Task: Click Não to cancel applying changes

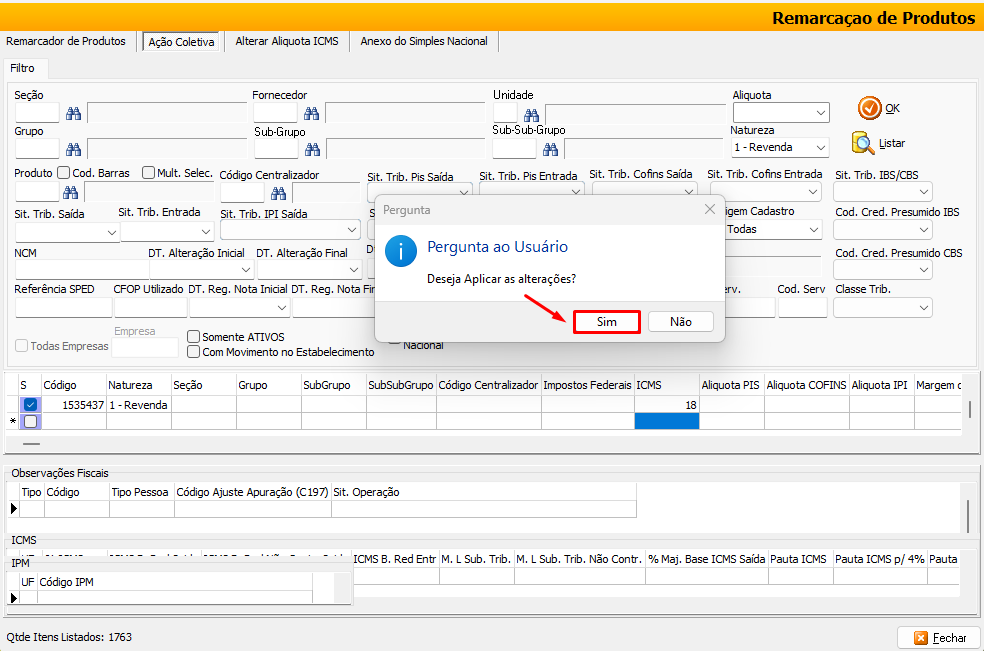Action: 681,322
